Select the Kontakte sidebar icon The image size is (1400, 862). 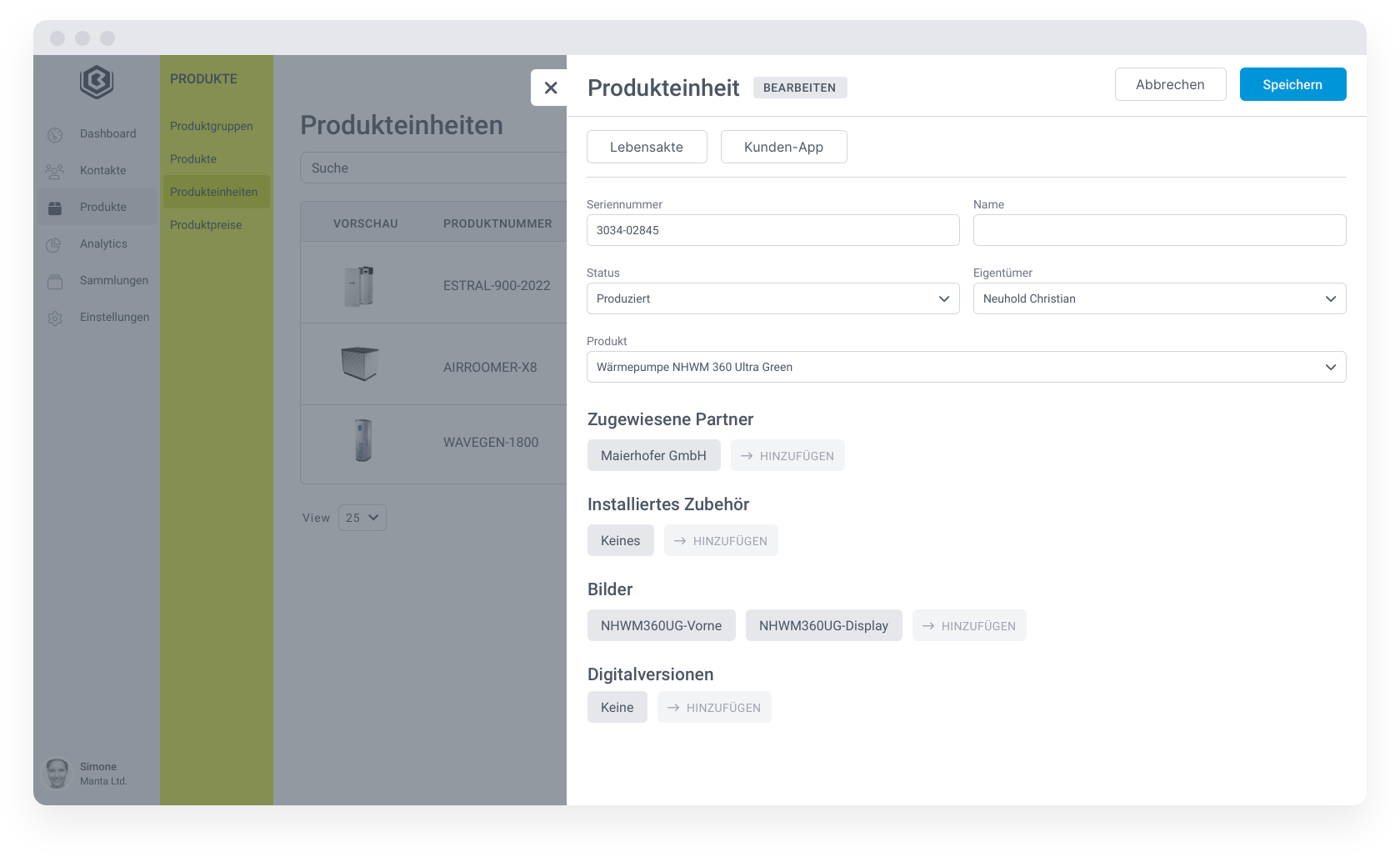(x=54, y=170)
